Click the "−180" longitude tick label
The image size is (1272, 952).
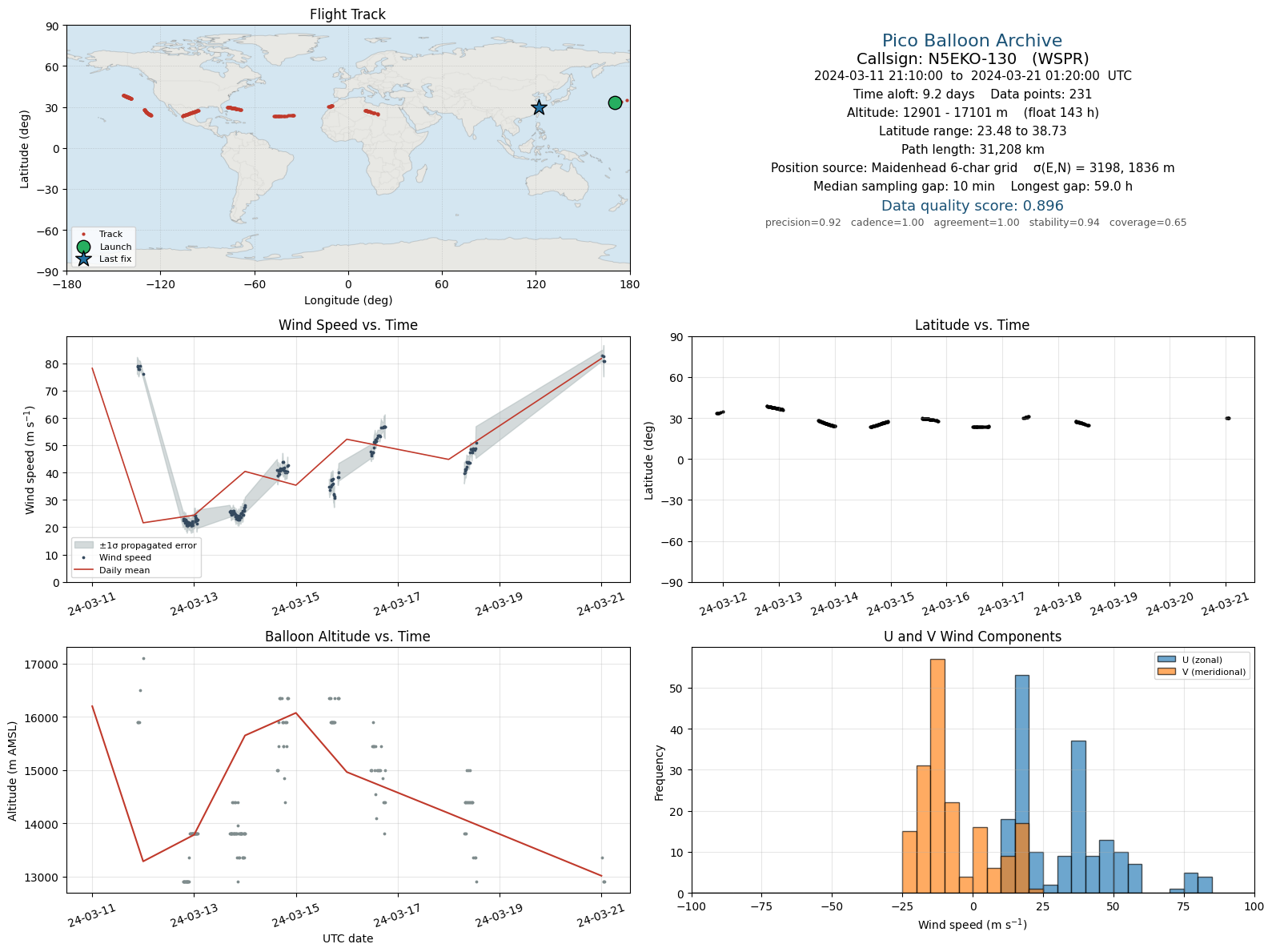[66, 284]
